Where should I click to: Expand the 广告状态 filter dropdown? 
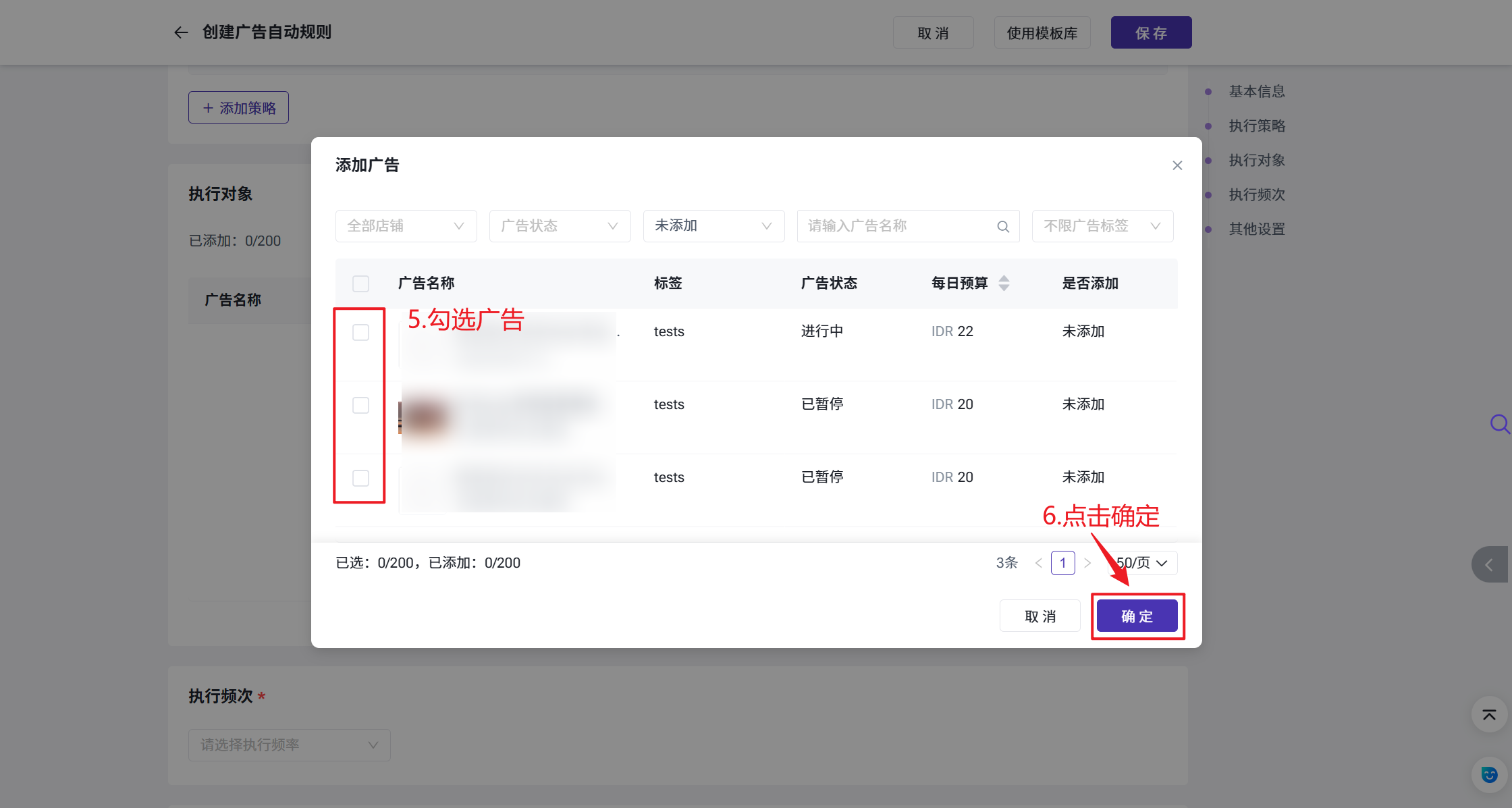[x=560, y=226]
